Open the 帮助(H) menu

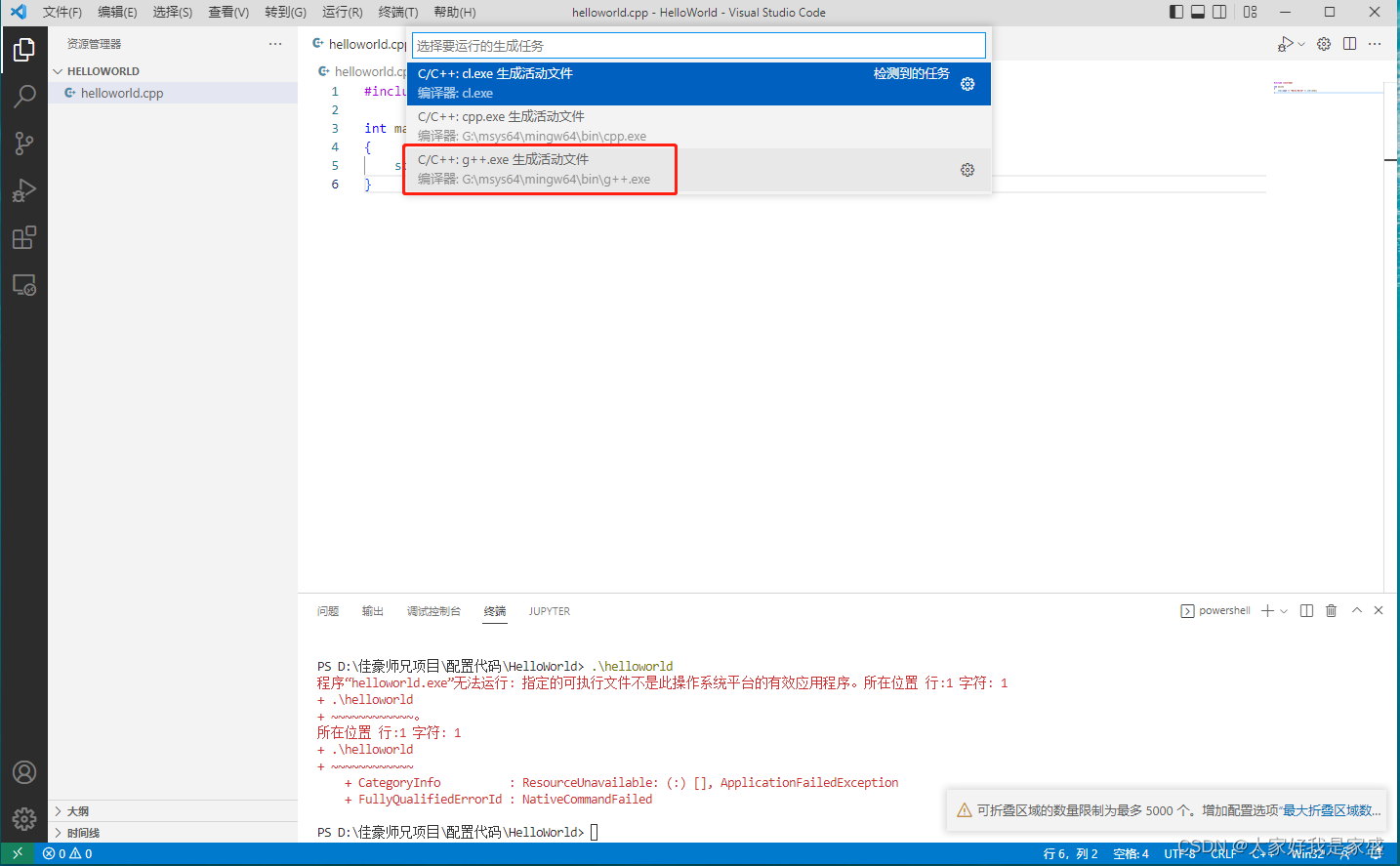[x=455, y=12]
